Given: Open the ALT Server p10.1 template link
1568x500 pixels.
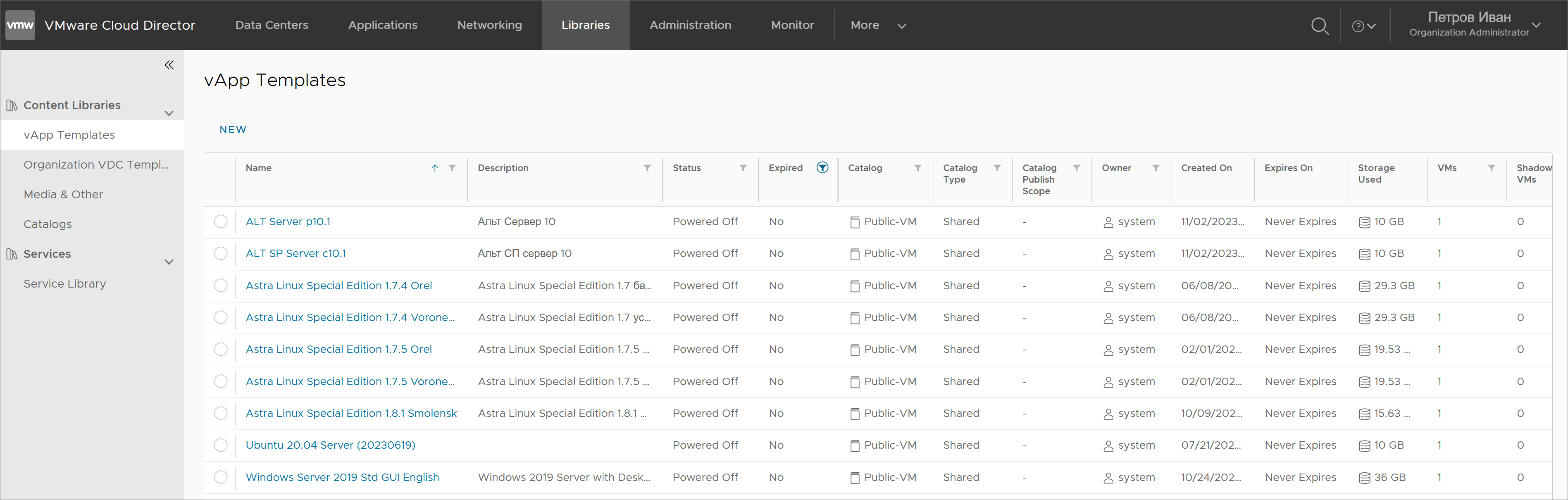Looking at the screenshot, I should pyautogui.click(x=288, y=221).
